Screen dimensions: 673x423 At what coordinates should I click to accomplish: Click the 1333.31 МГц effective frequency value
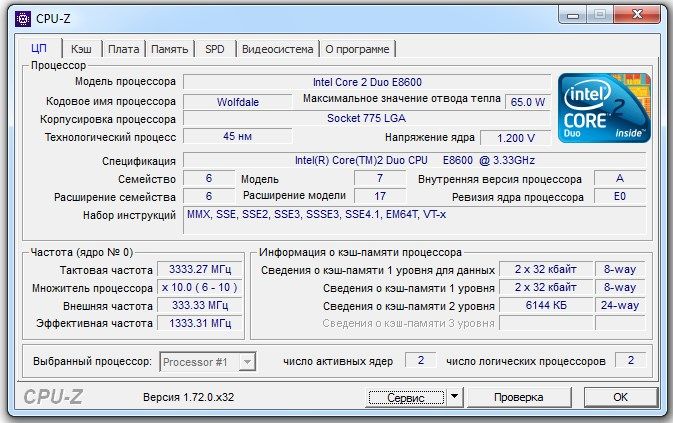pos(200,323)
